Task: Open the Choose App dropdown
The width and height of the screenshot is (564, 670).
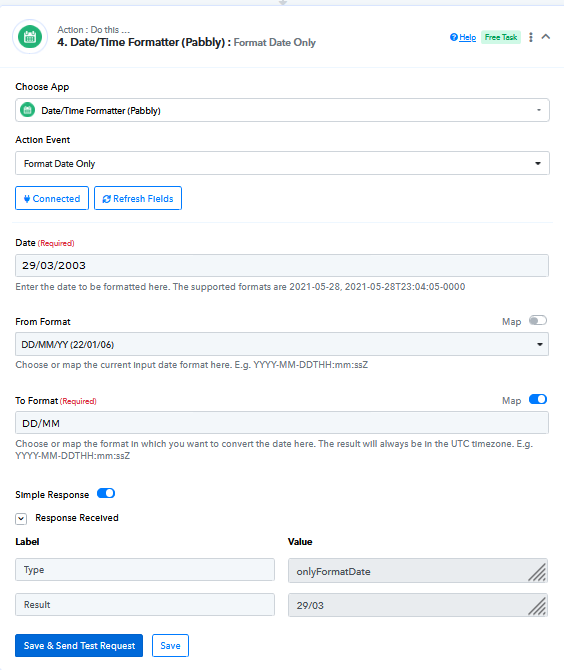Action: point(282,110)
